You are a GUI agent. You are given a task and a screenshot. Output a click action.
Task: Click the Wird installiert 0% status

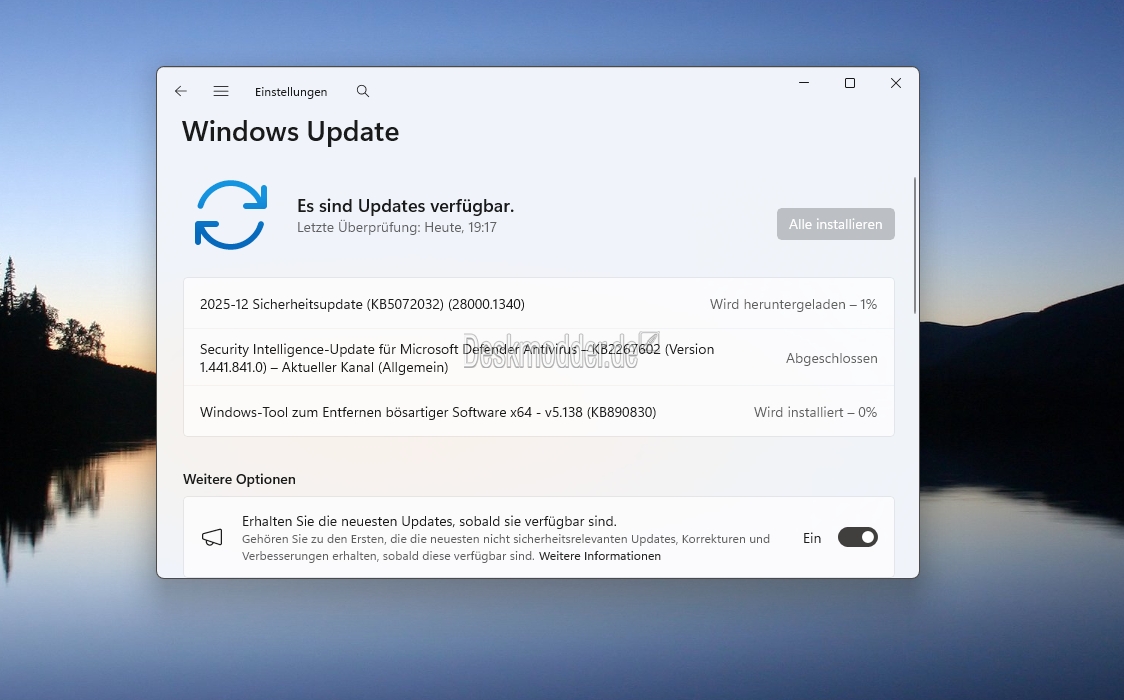(815, 412)
